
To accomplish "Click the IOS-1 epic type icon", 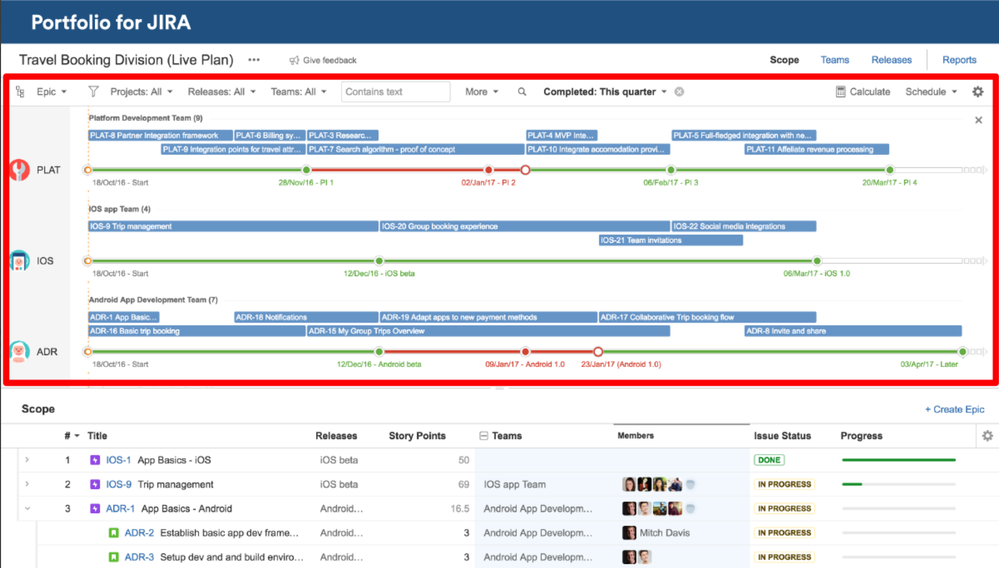I will click(x=95, y=460).
